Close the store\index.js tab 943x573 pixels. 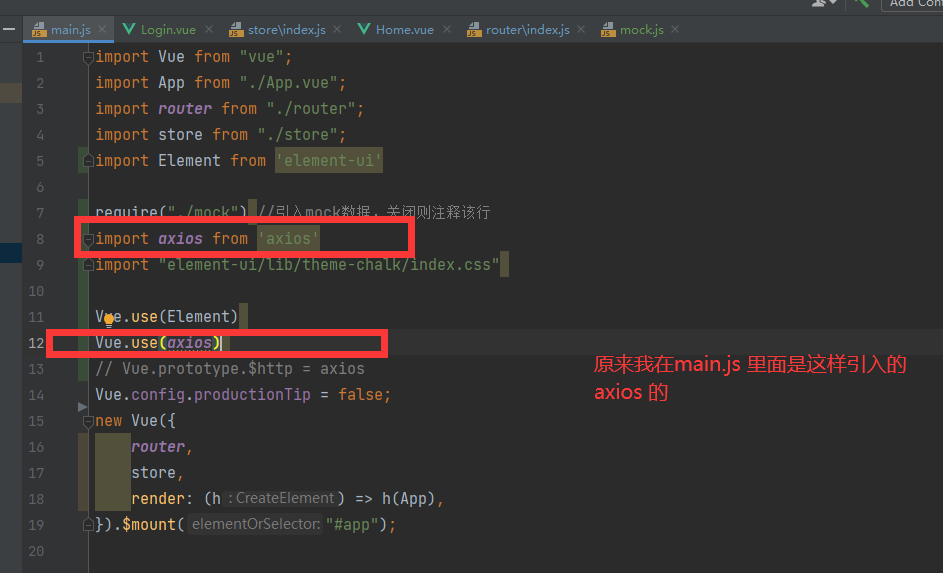pos(337,29)
